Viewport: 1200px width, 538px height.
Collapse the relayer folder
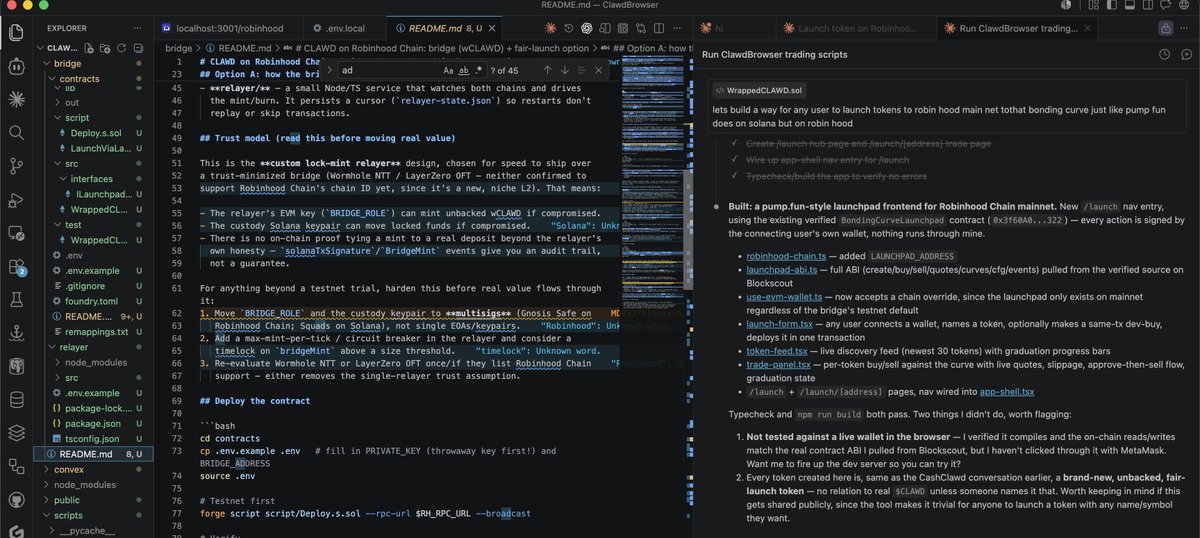tap(53, 347)
